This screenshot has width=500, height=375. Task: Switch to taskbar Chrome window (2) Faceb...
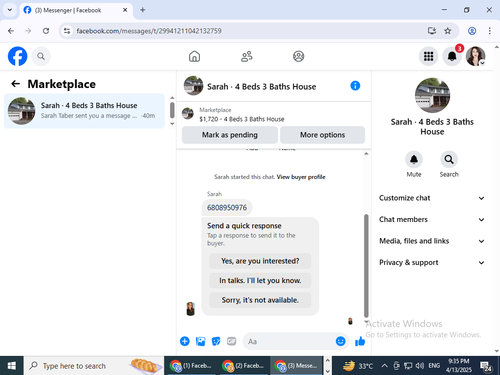[243, 366]
